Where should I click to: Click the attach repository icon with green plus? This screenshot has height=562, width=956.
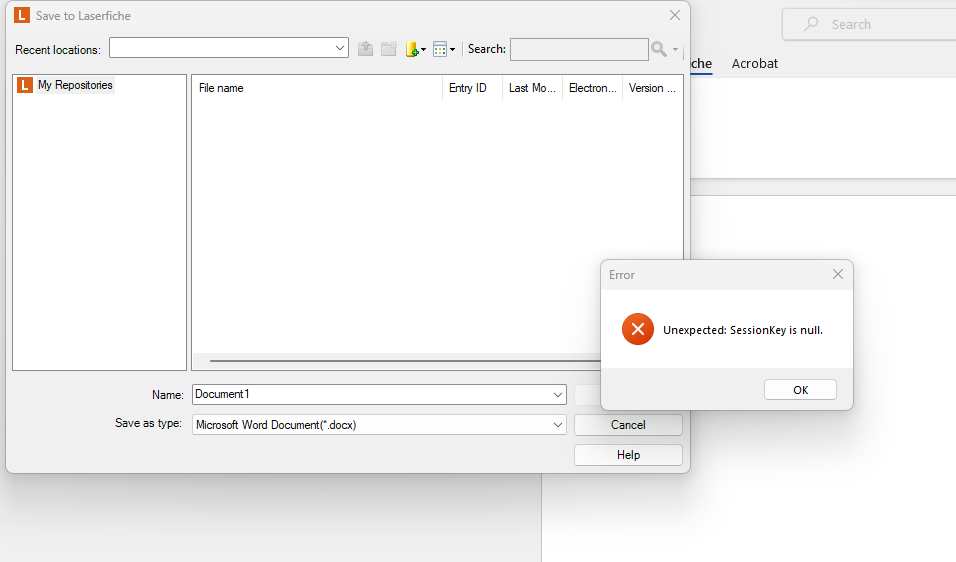point(412,49)
